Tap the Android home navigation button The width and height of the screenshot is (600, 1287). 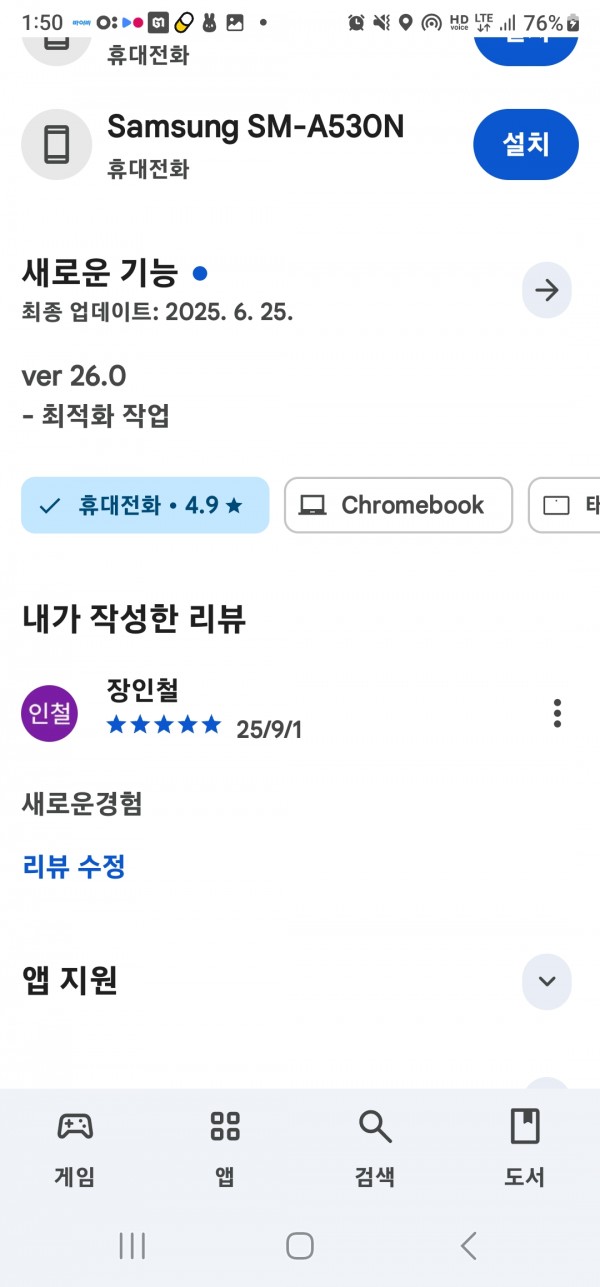click(x=300, y=1245)
